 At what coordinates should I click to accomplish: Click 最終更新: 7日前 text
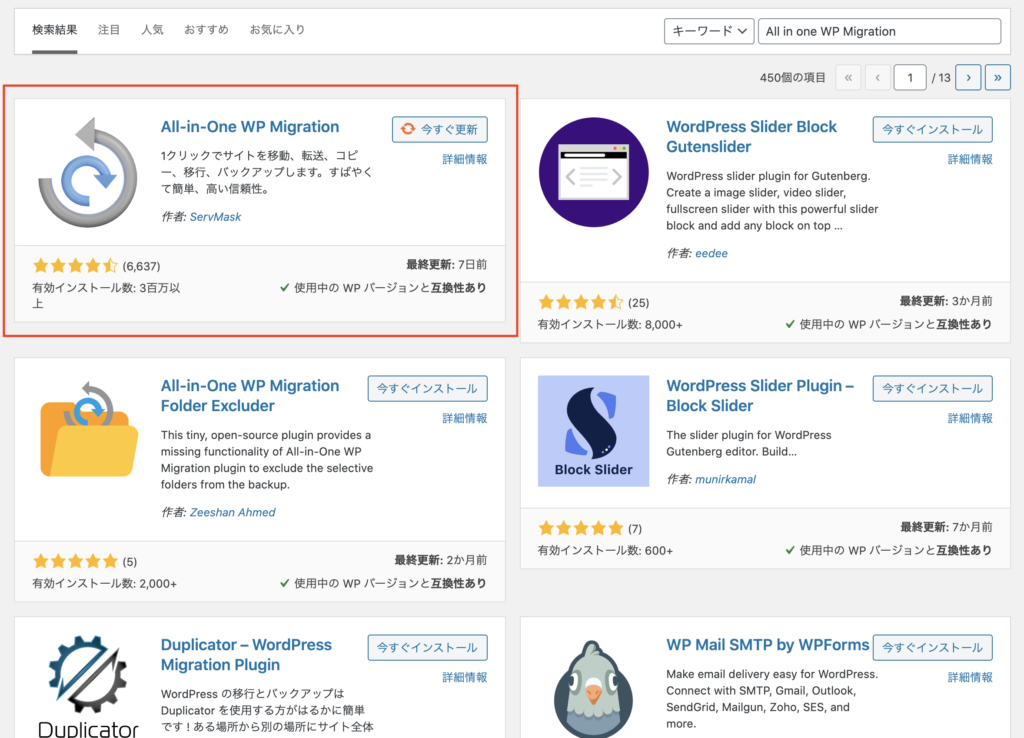click(x=446, y=265)
